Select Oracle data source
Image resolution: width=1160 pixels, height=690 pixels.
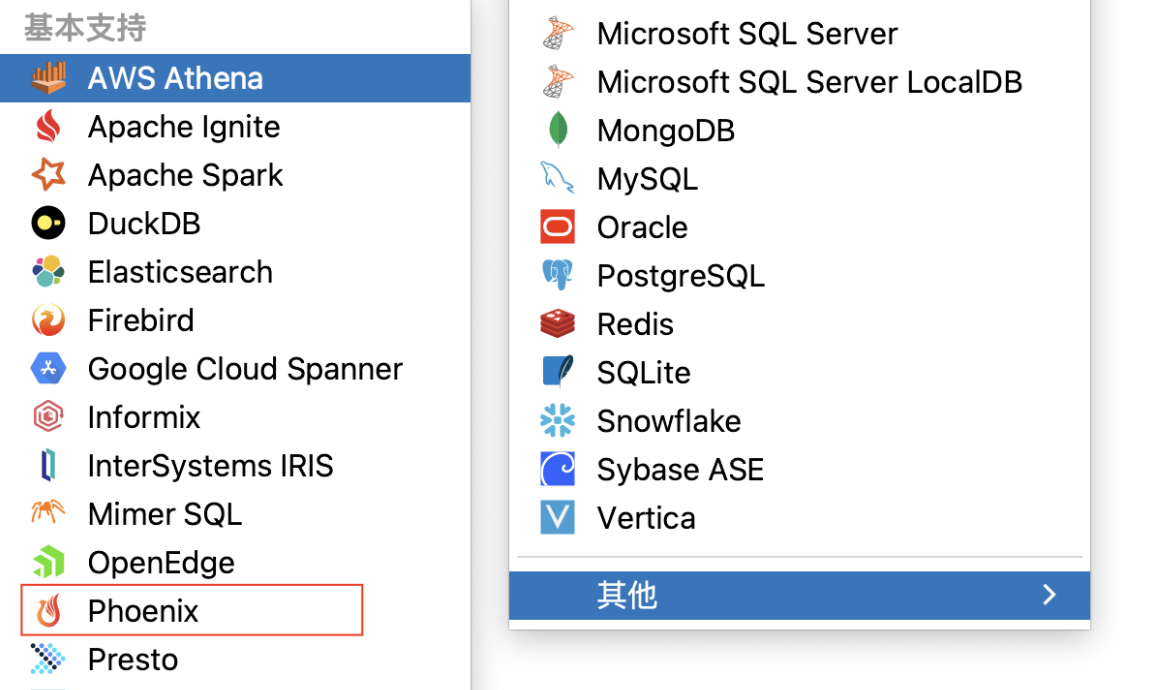point(799,227)
